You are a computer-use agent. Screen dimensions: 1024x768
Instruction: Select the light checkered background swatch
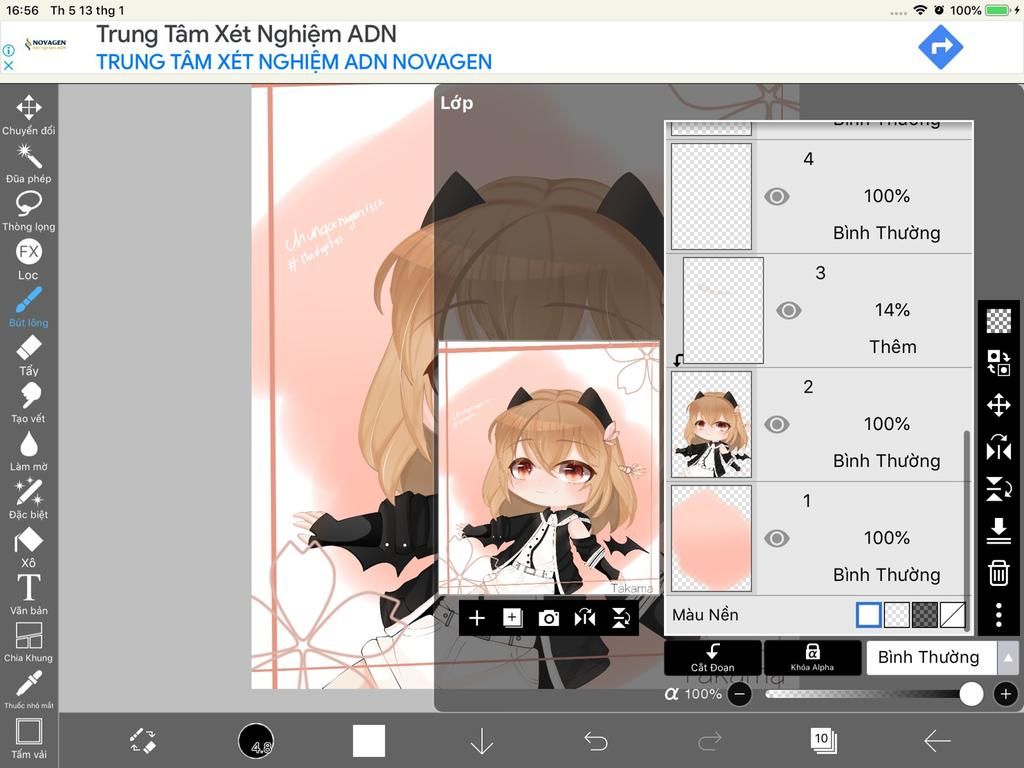click(896, 615)
